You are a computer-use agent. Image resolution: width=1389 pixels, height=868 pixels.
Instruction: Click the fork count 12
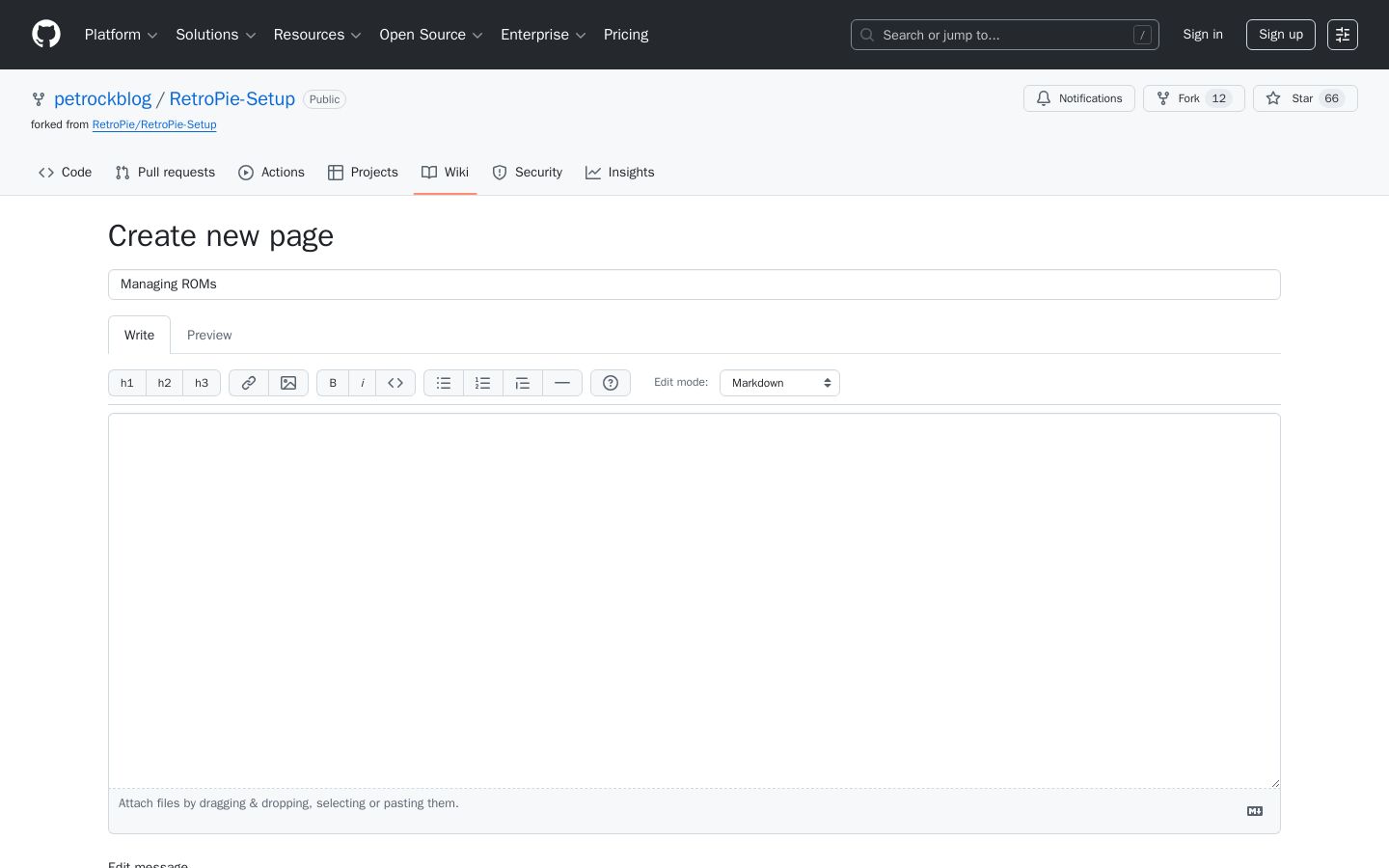tap(1219, 98)
